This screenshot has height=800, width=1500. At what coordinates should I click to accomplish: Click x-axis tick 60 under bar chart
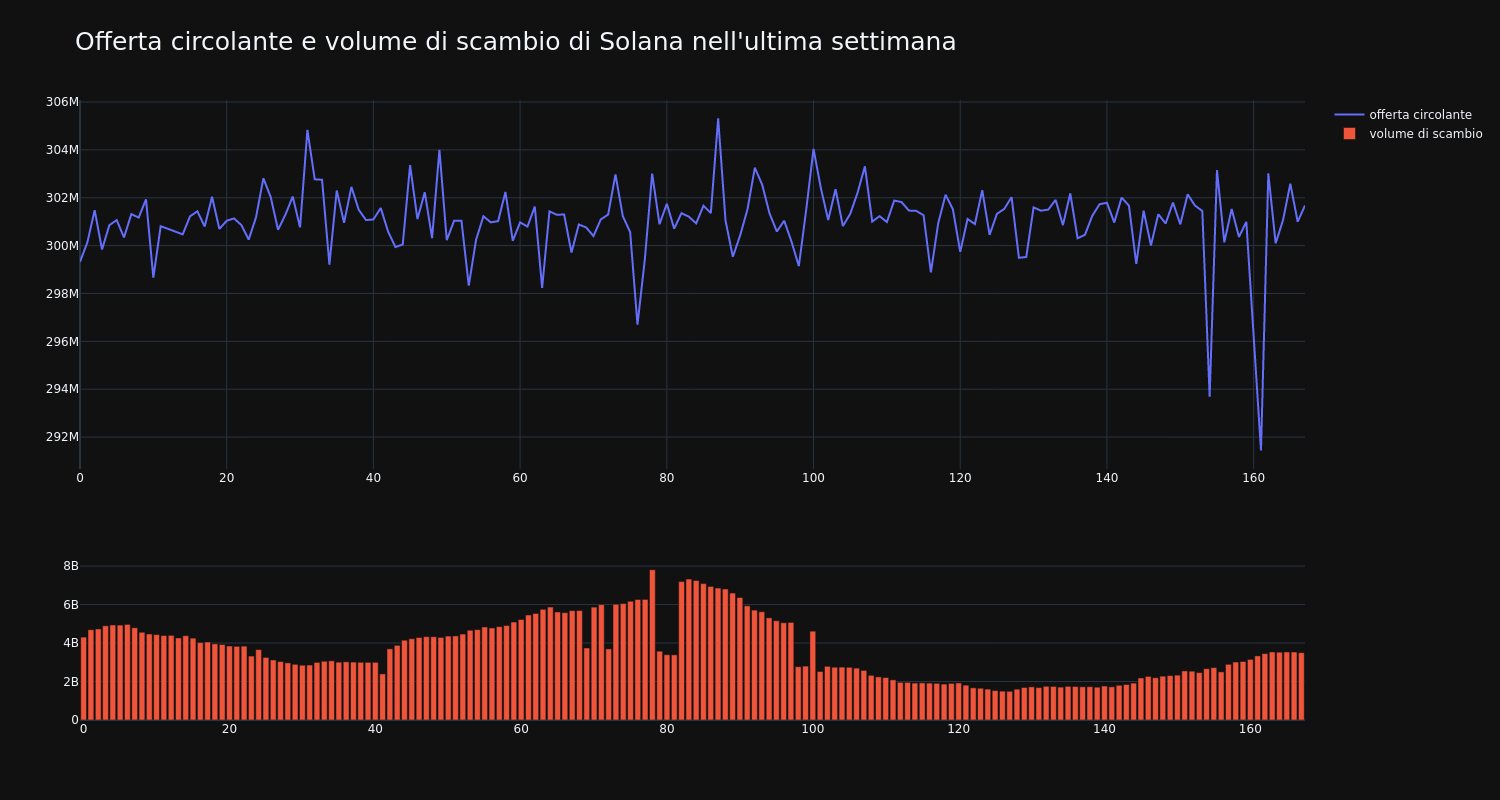coord(521,730)
